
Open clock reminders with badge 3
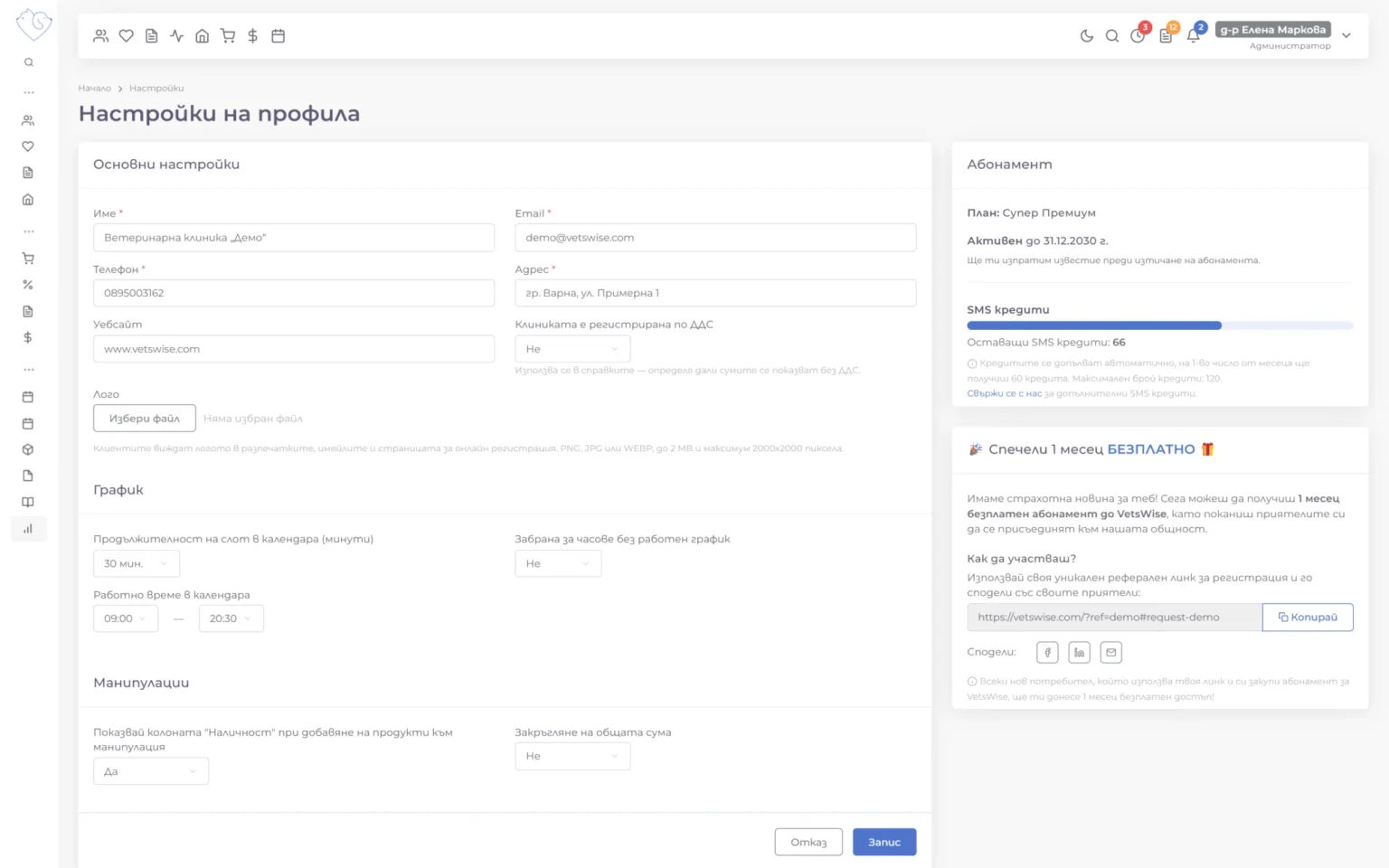coord(1138,36)
